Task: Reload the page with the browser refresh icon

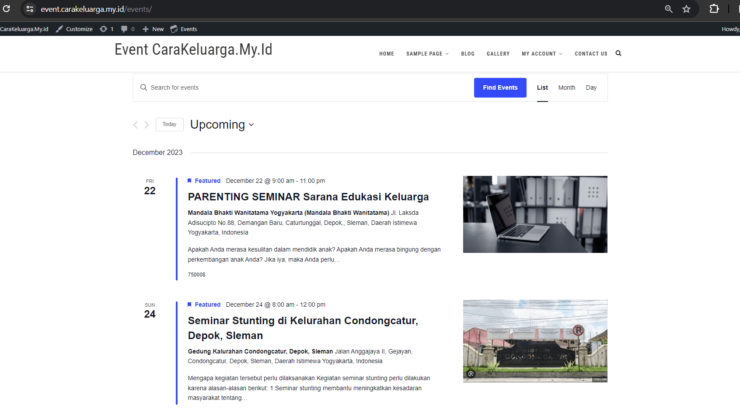Action: click(x=6, y=8)
